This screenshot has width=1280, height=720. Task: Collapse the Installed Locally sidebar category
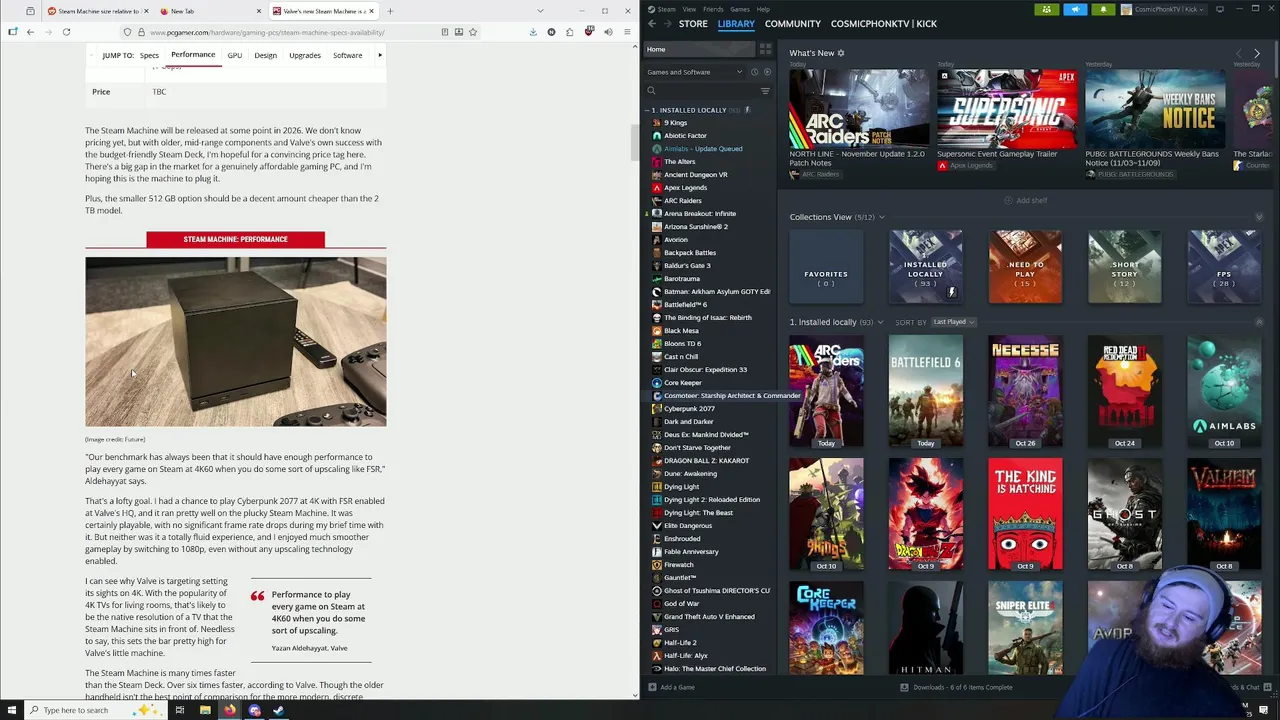(x=647, y=110)
